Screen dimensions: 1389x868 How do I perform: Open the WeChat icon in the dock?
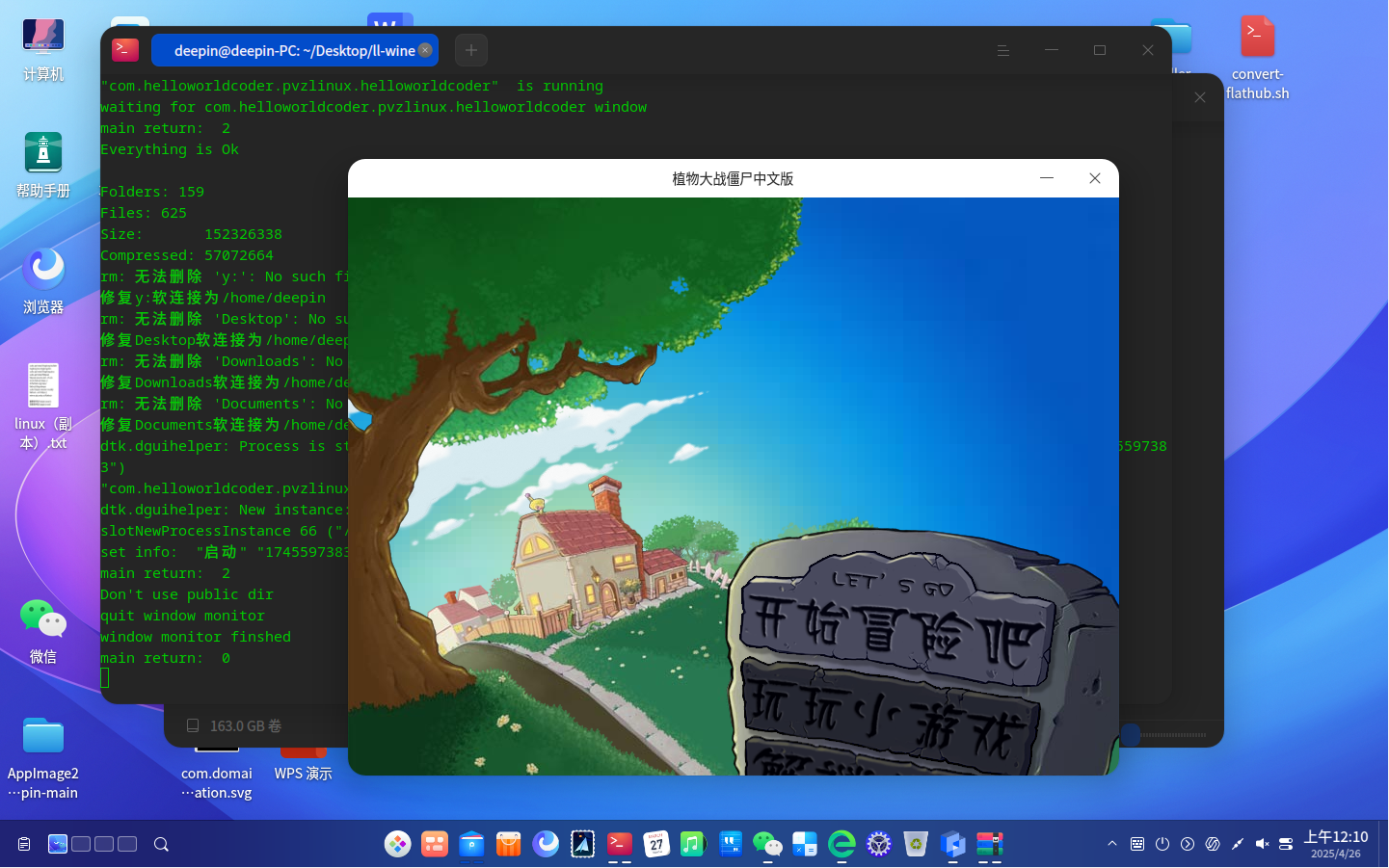[767, 844]
